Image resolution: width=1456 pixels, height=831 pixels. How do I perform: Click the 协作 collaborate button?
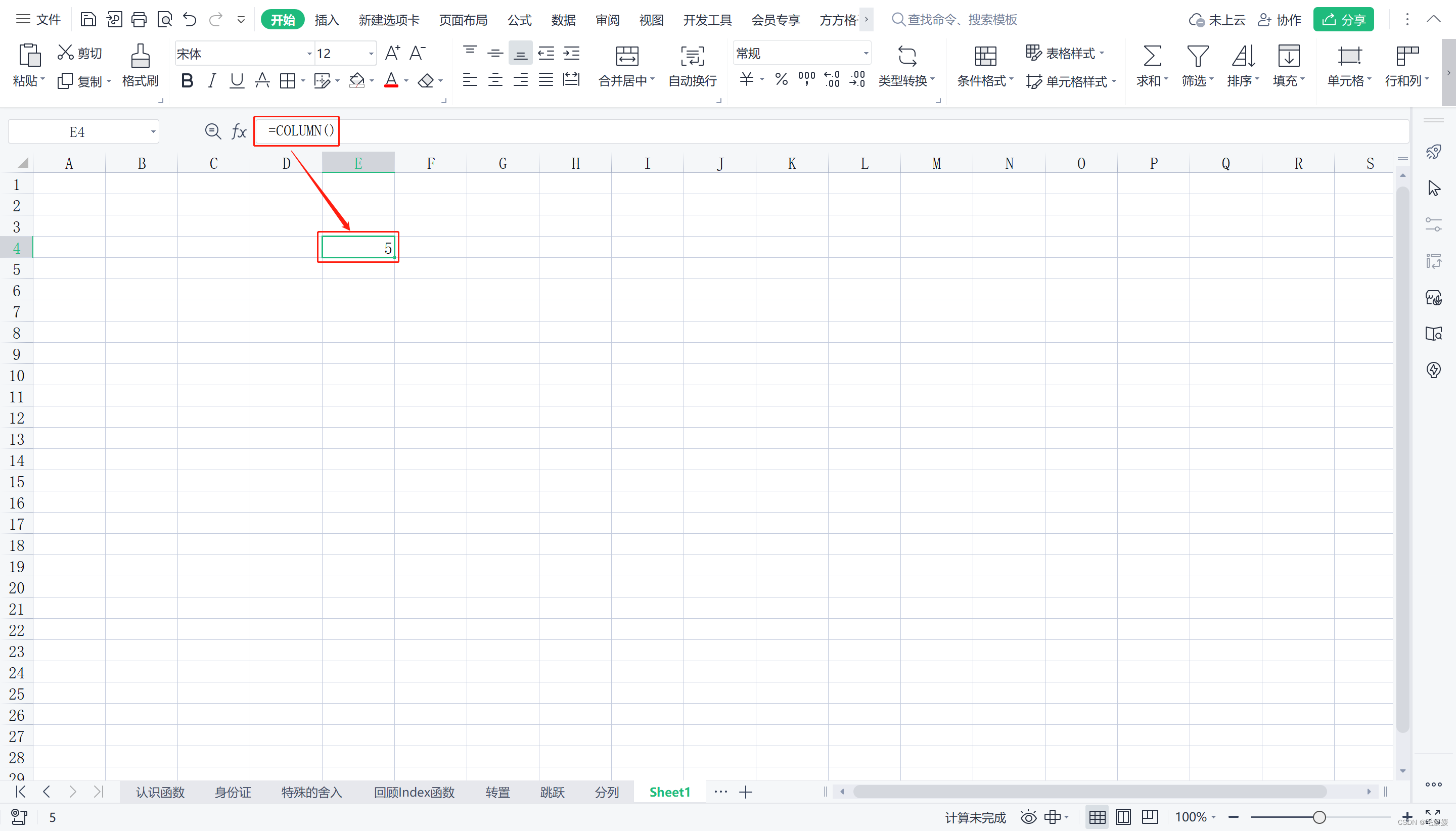click(x=1279, y=20)
